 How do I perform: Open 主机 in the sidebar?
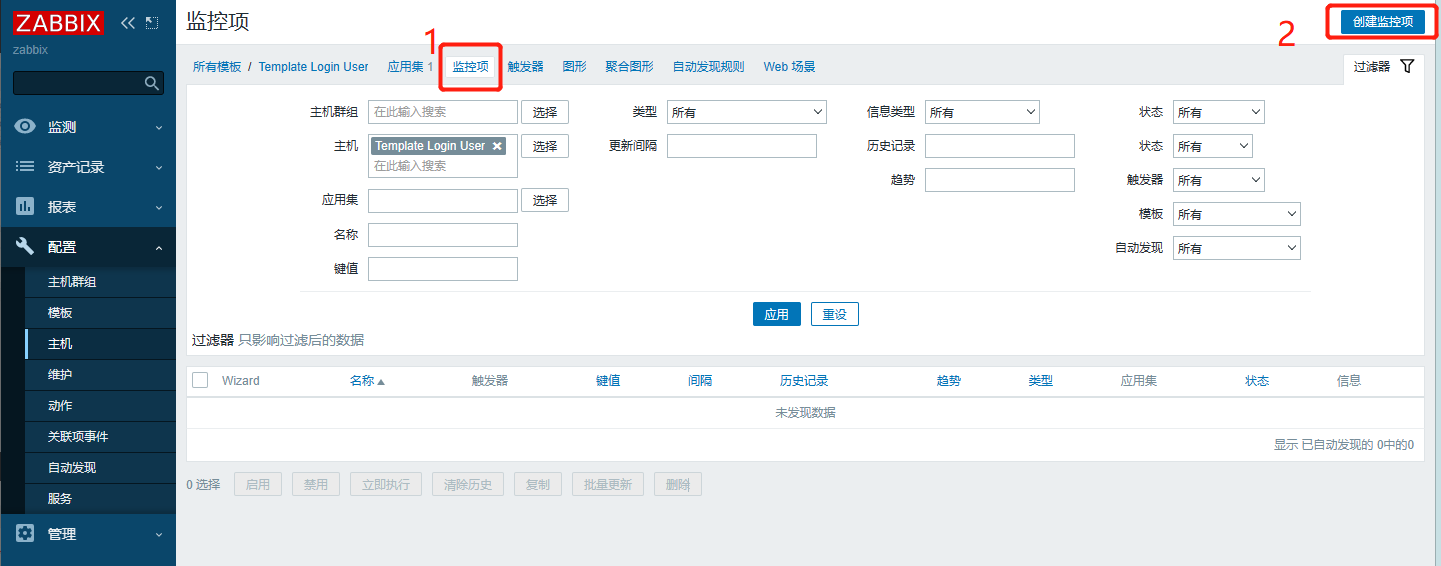click(x=60, y=344)
